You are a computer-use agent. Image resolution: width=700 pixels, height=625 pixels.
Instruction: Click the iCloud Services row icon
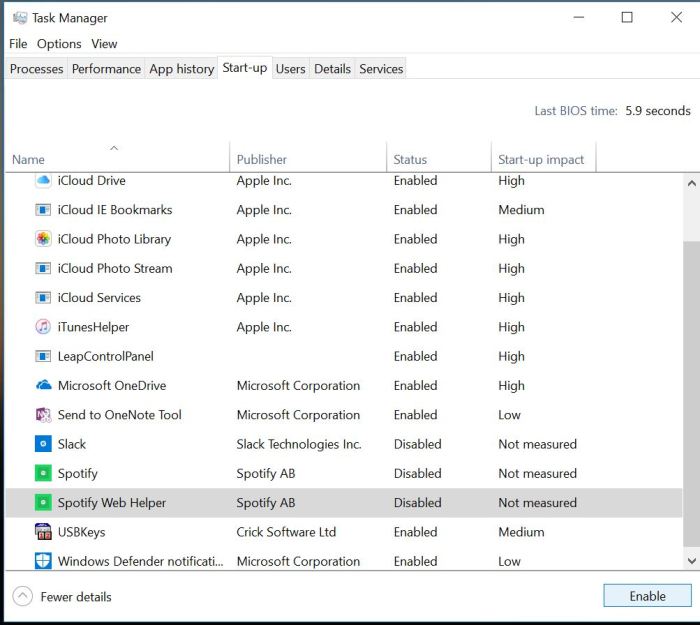tap(43, 298)
